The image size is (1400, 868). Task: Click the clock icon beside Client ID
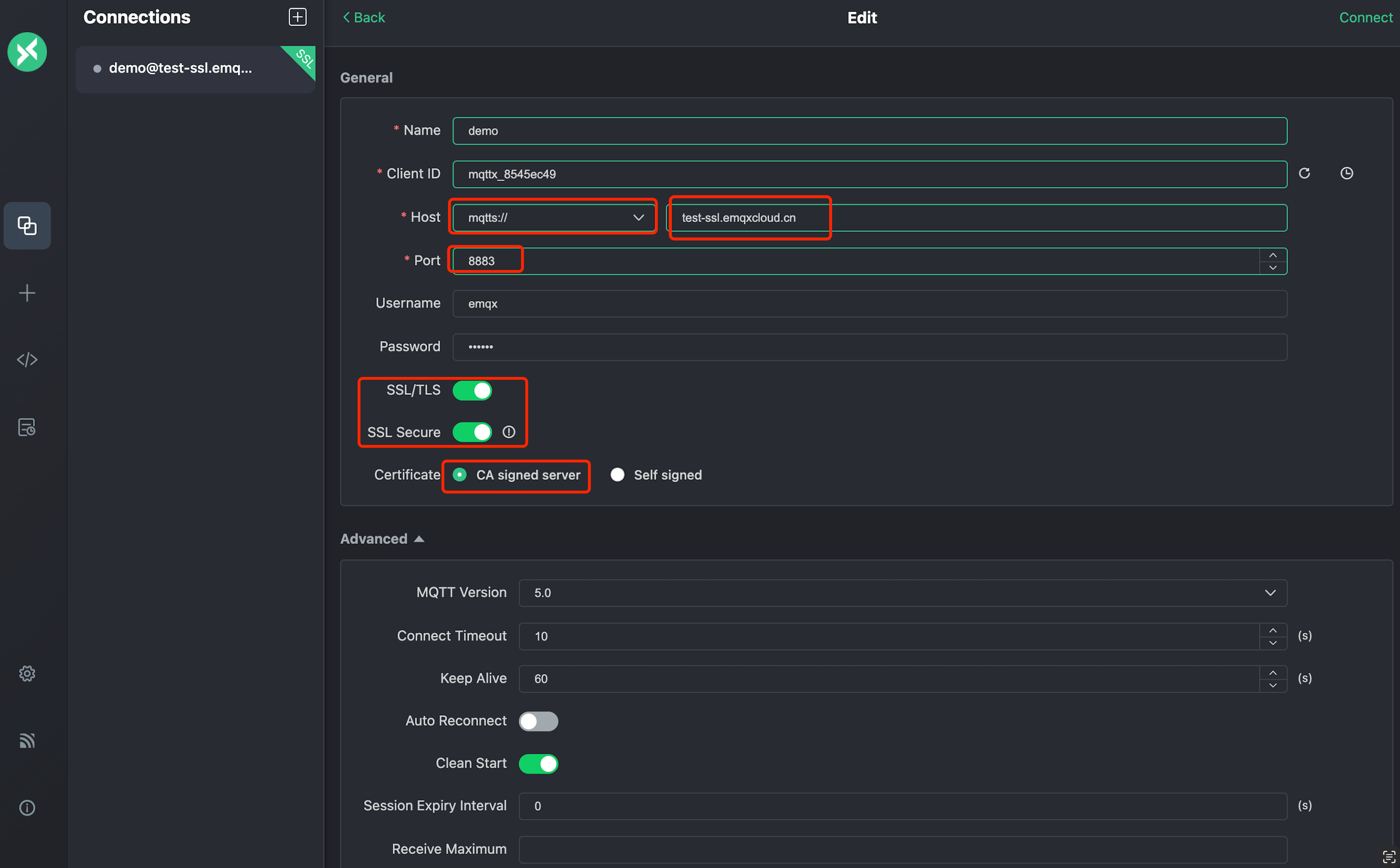(x=1346, y=173)
